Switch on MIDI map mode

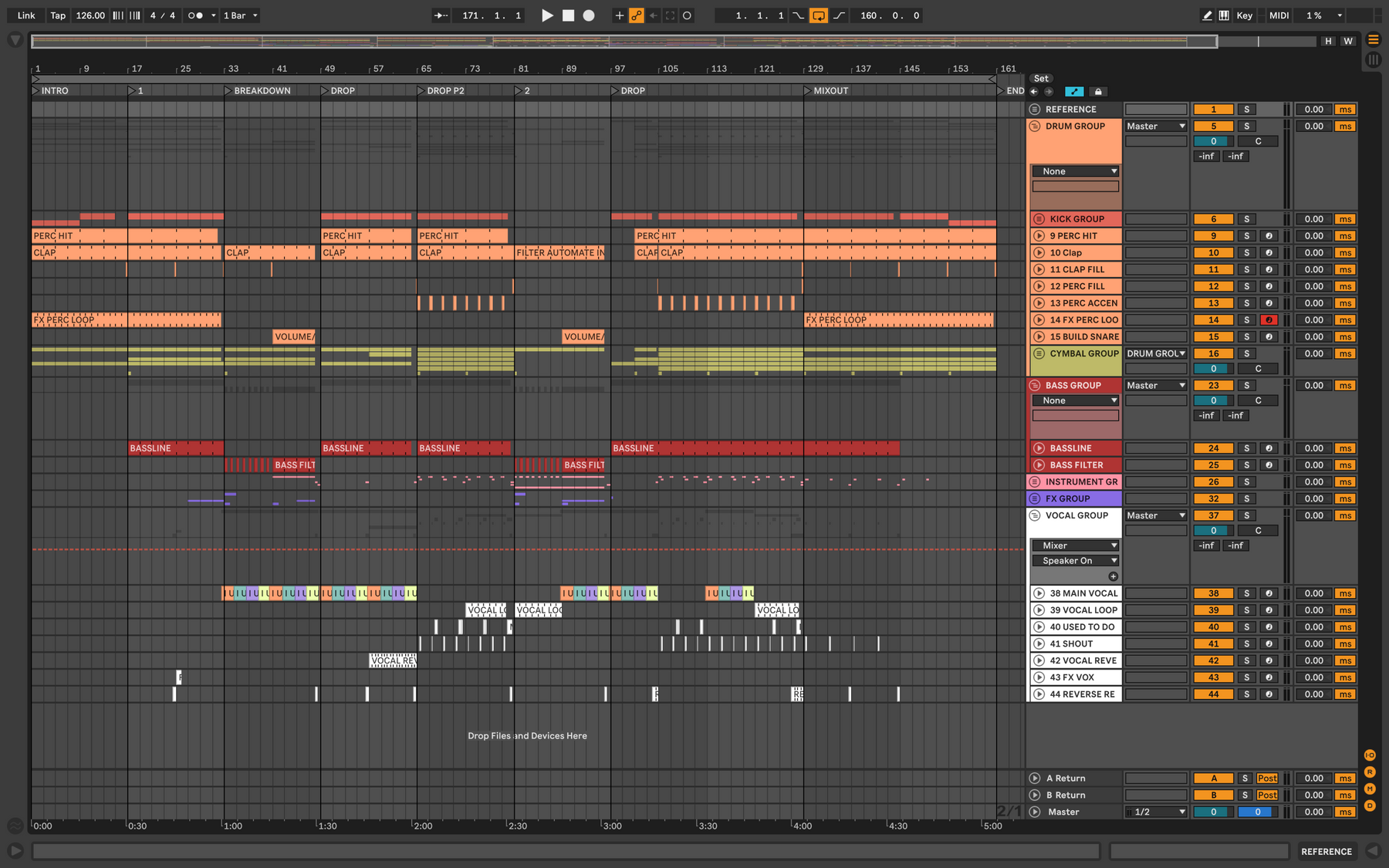tap(1279, 15)
